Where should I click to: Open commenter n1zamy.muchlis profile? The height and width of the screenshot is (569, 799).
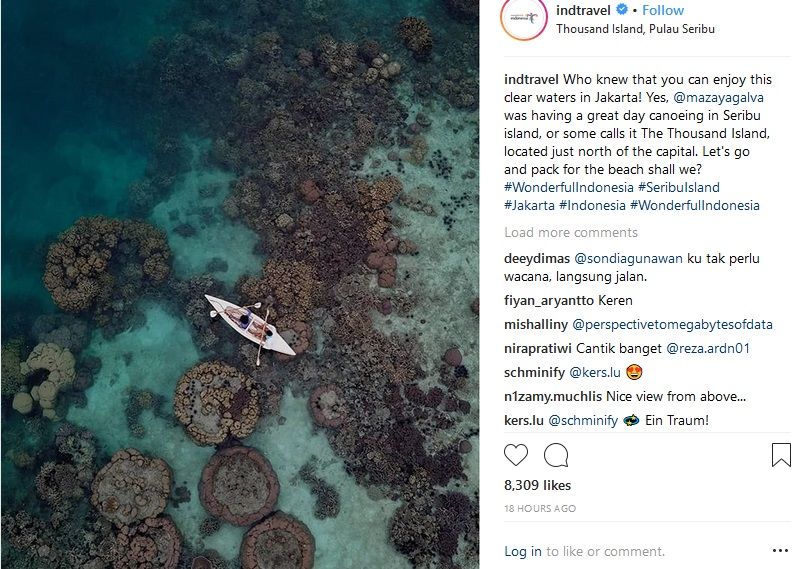tap(553, 396)
